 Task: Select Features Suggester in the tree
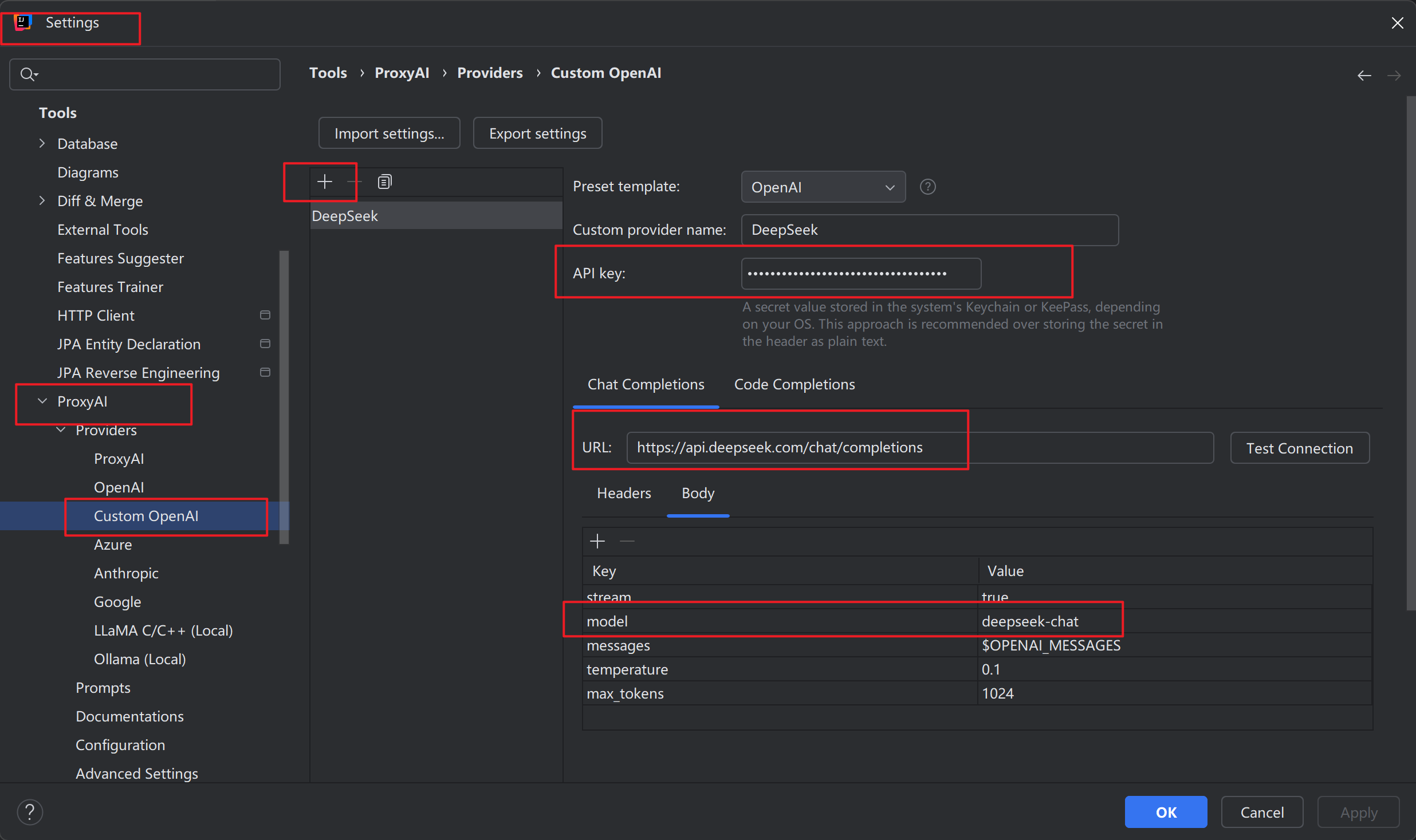(x=120, y=258)
